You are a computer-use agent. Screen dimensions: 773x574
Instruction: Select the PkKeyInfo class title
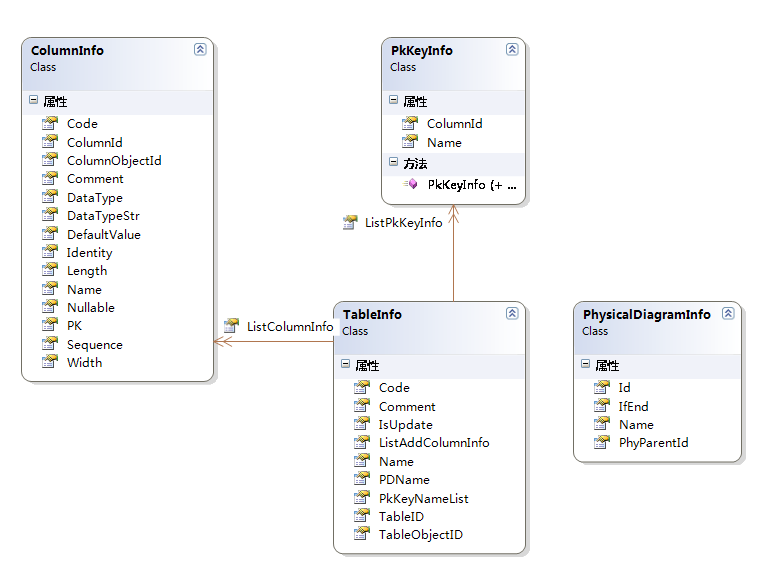422,50
